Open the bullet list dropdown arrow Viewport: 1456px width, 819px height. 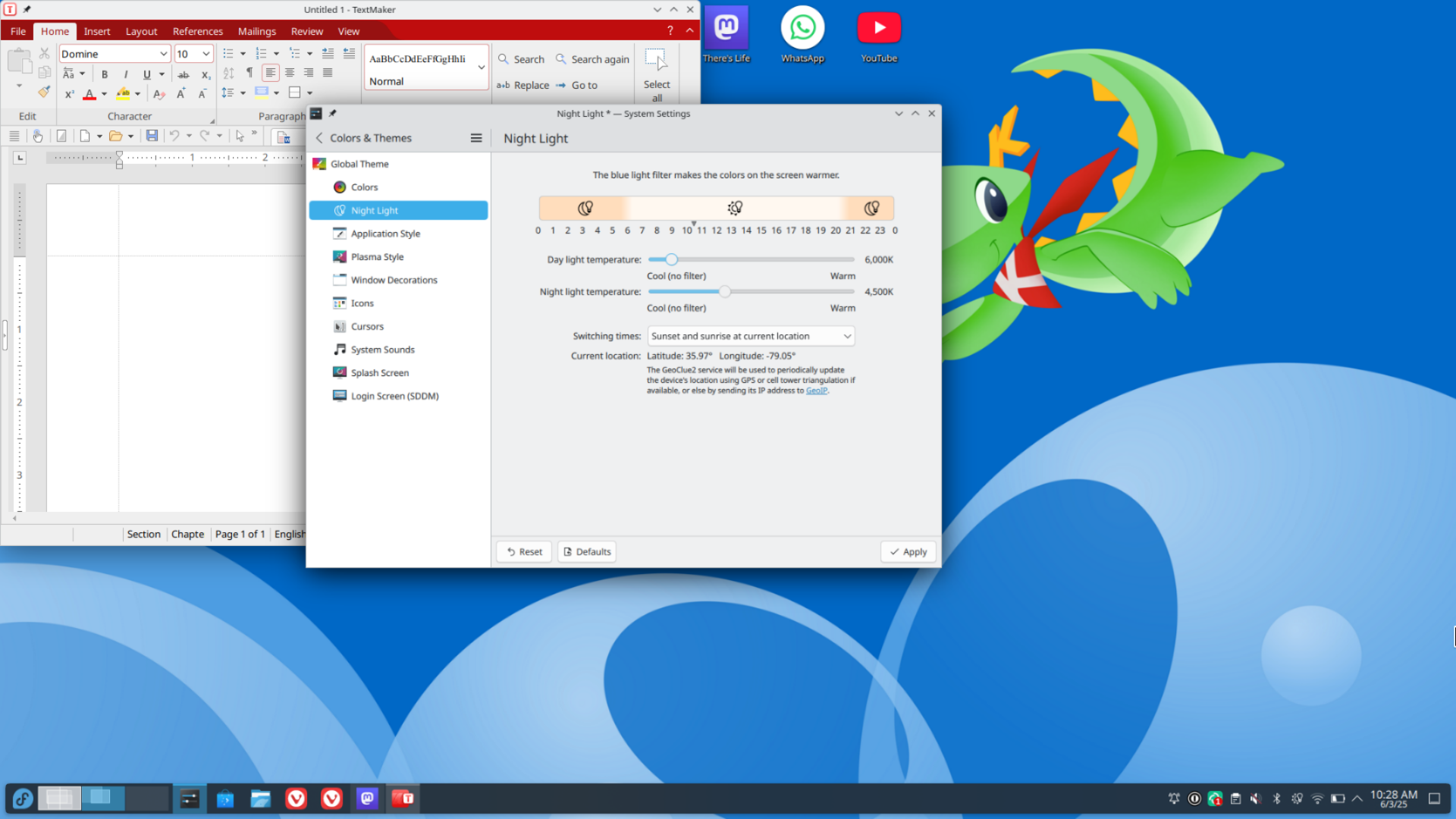click(243, 54)
